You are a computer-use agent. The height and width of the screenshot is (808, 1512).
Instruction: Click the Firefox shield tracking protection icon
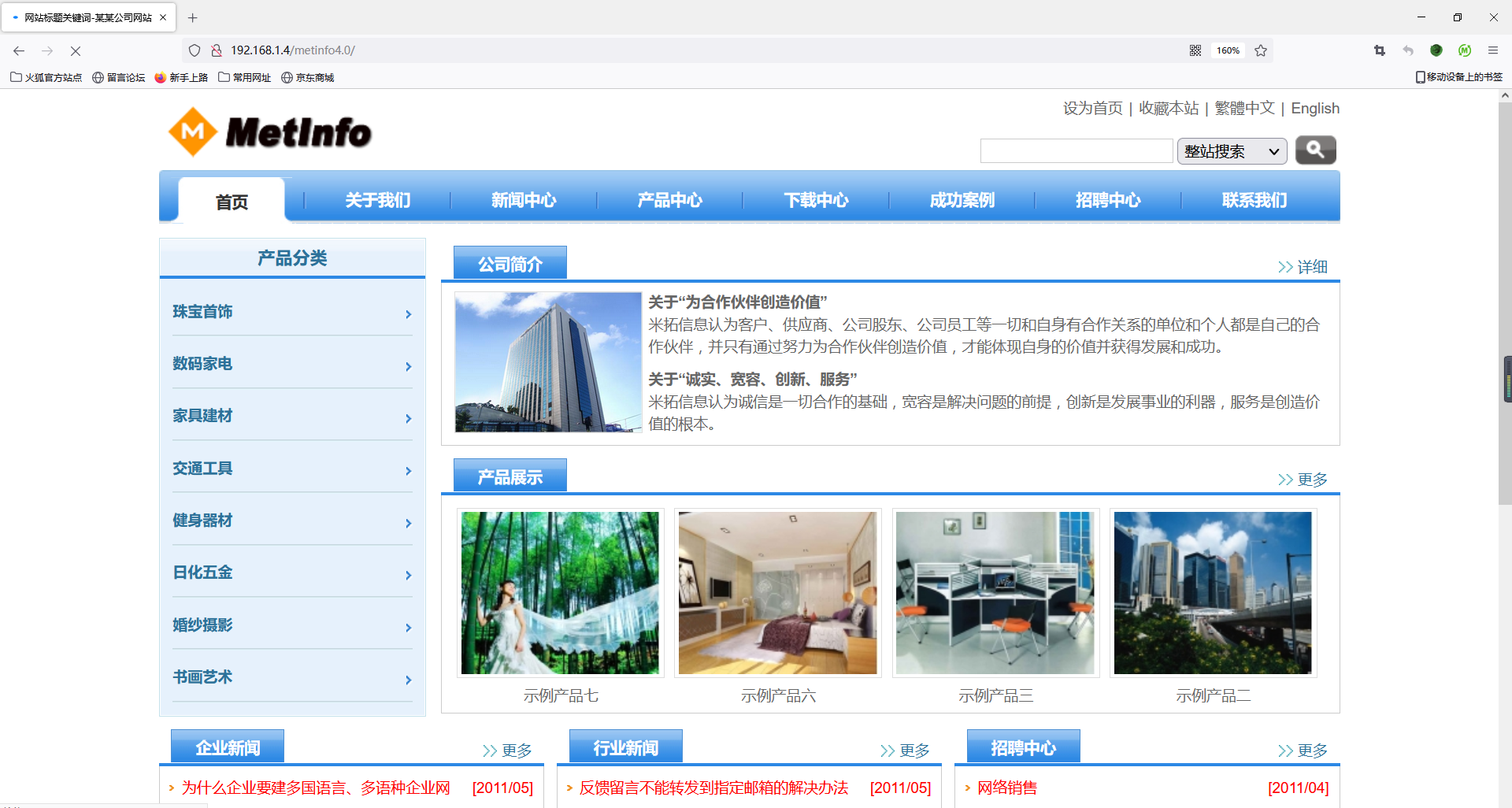click(x=194, y=50)
